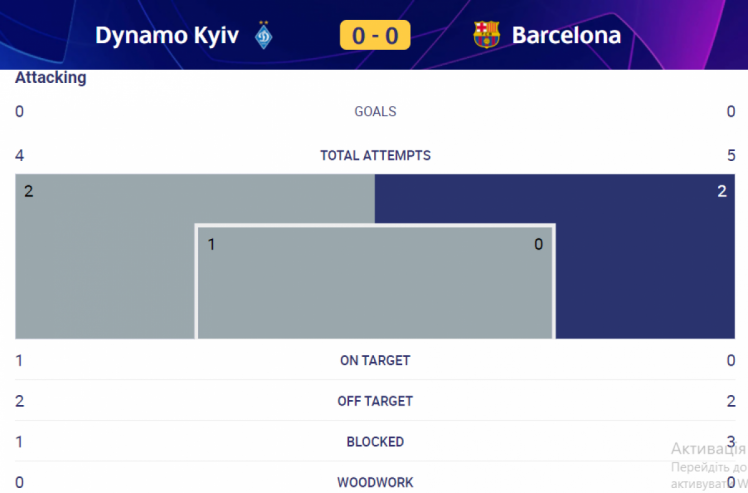This screenshot has width=748, height=493.
Task: Click the FC Barcelona club crest icon
Action: pos(486,34)
